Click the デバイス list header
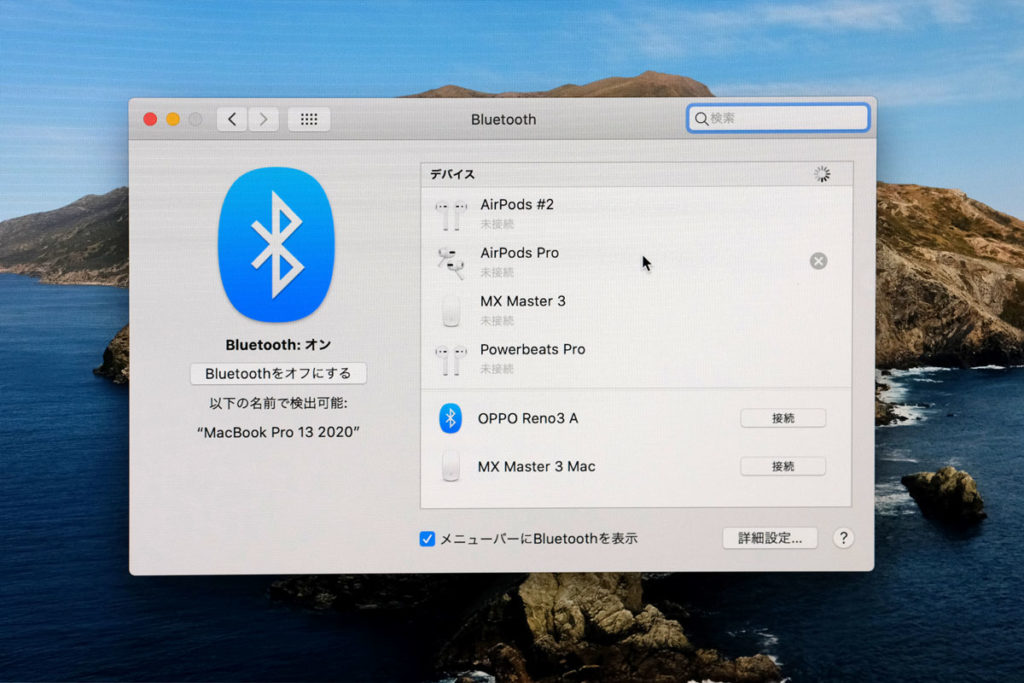Screen dimensions: 1024x683 637,174
